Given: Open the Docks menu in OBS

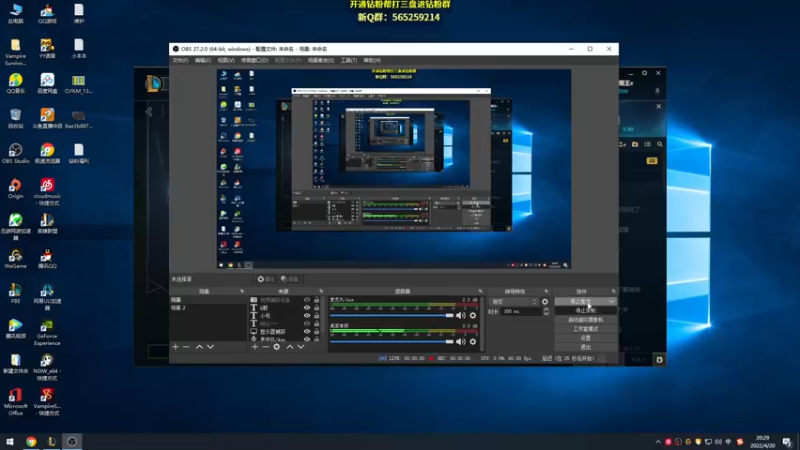Looking at the screenshot, I should point(255,60).
